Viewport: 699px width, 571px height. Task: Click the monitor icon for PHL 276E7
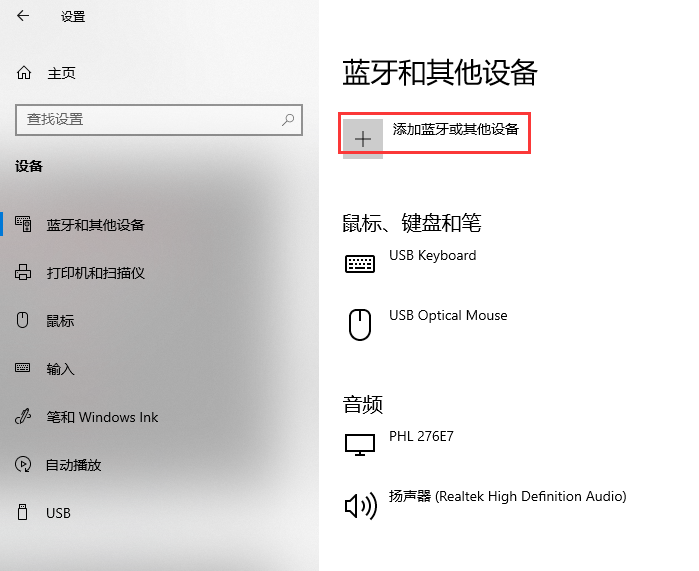(x=359, y=445)
